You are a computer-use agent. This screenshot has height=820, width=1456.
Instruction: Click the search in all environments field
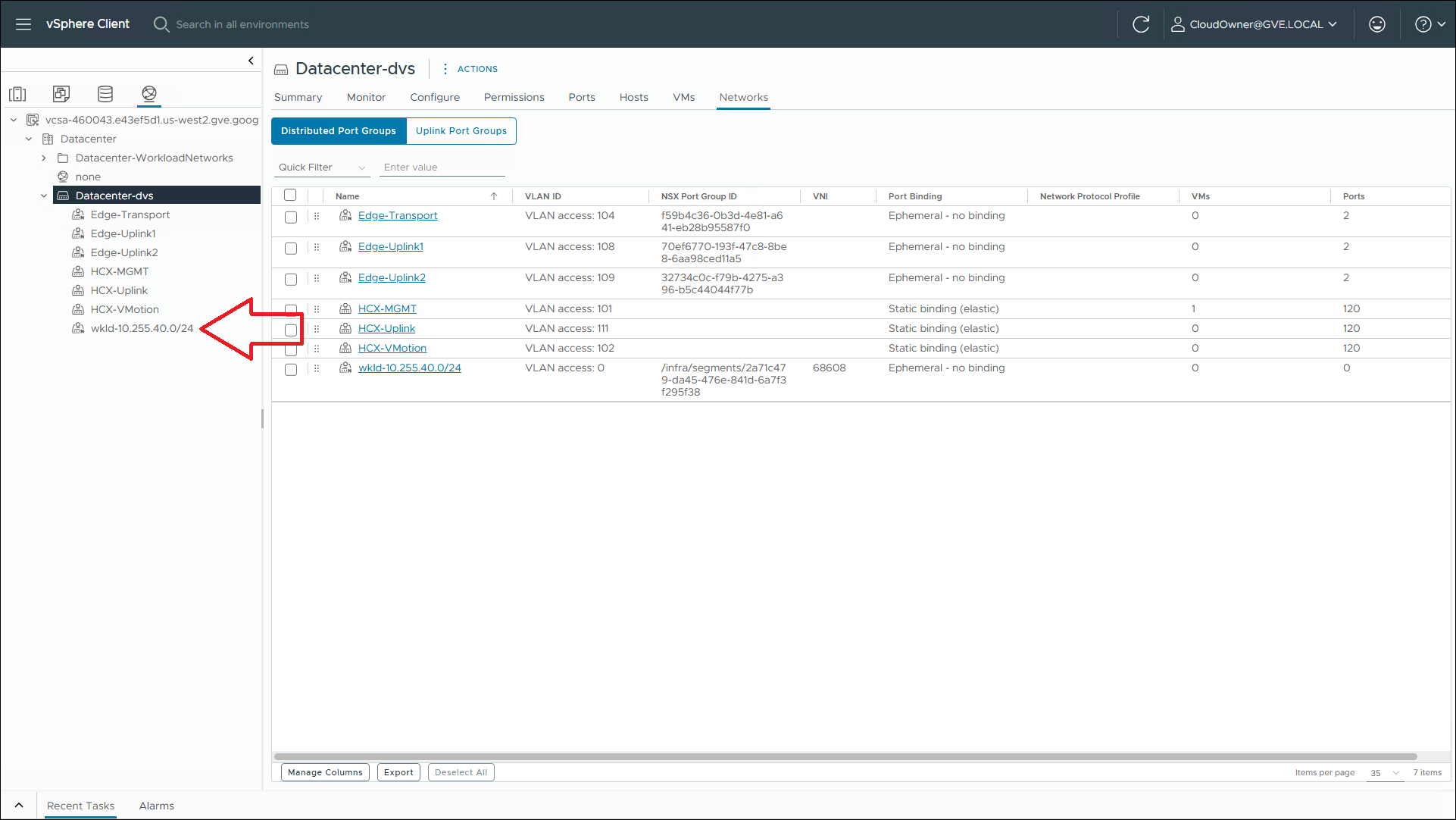click(242, 24)
